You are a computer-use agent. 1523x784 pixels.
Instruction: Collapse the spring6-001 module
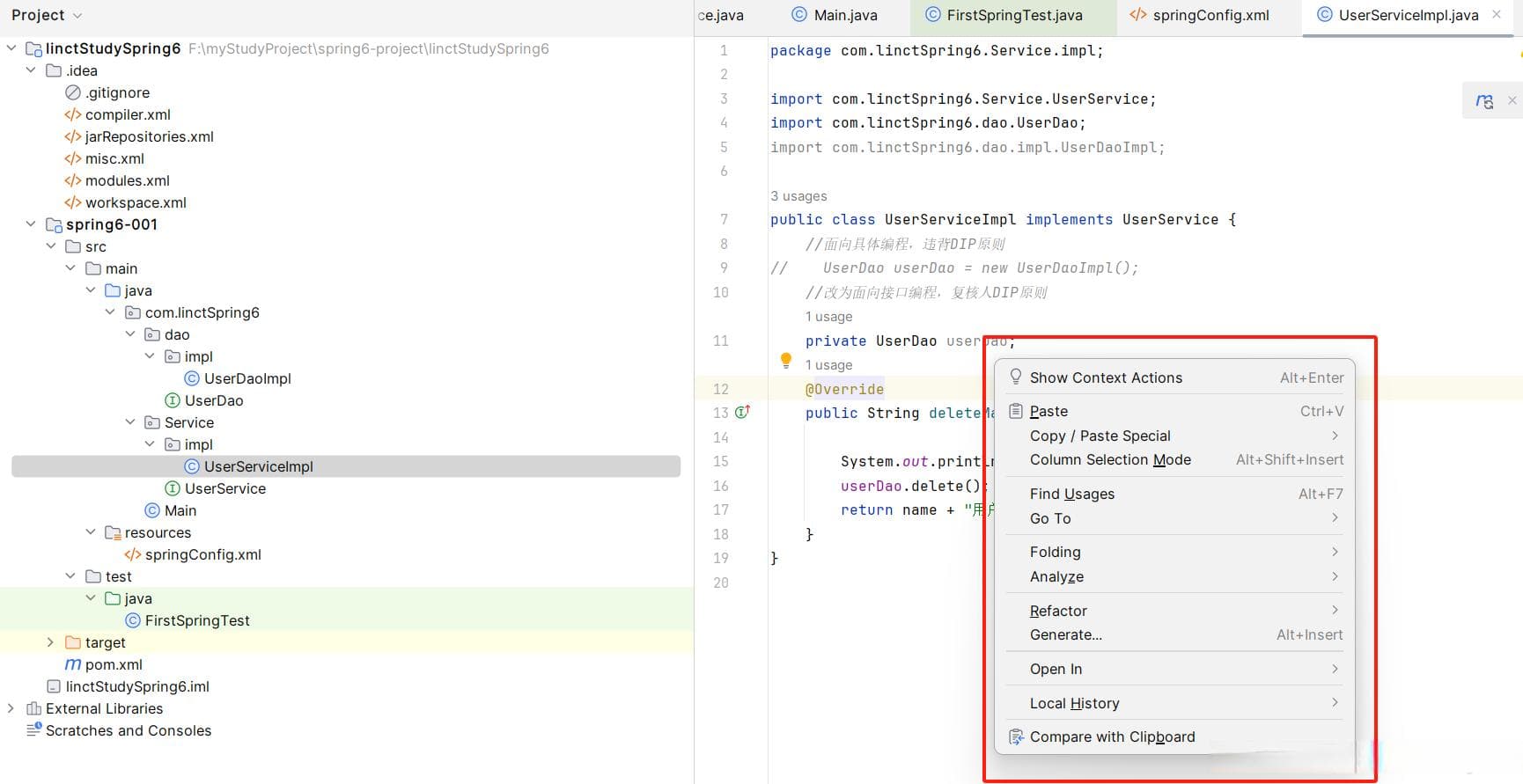click(32, 224)
